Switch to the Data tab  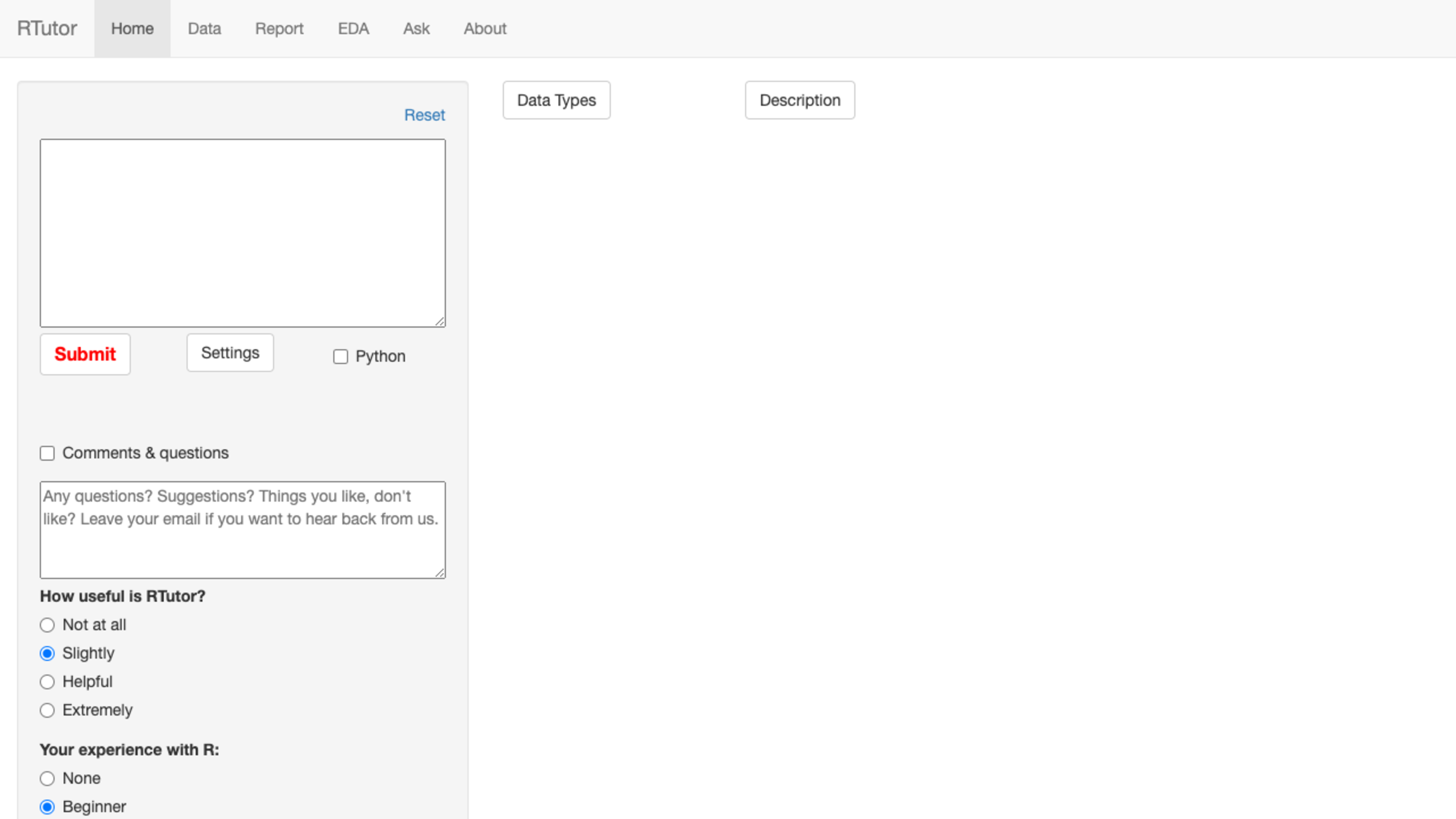pyautogui.click(x=204, y=28)
